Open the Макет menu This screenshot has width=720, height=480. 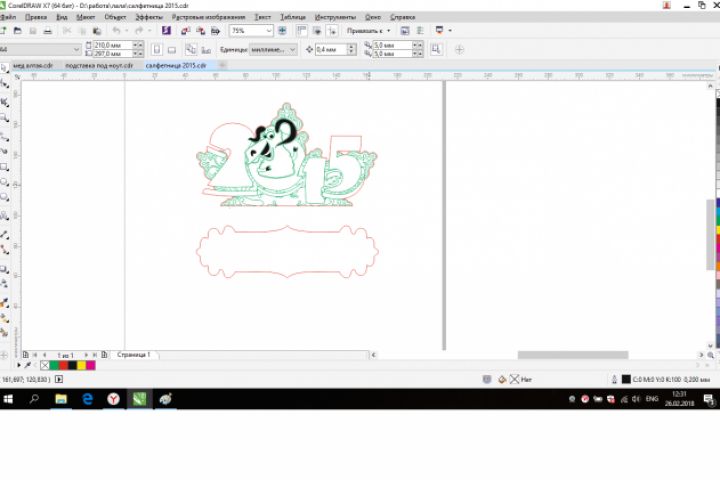click(85, 17)
